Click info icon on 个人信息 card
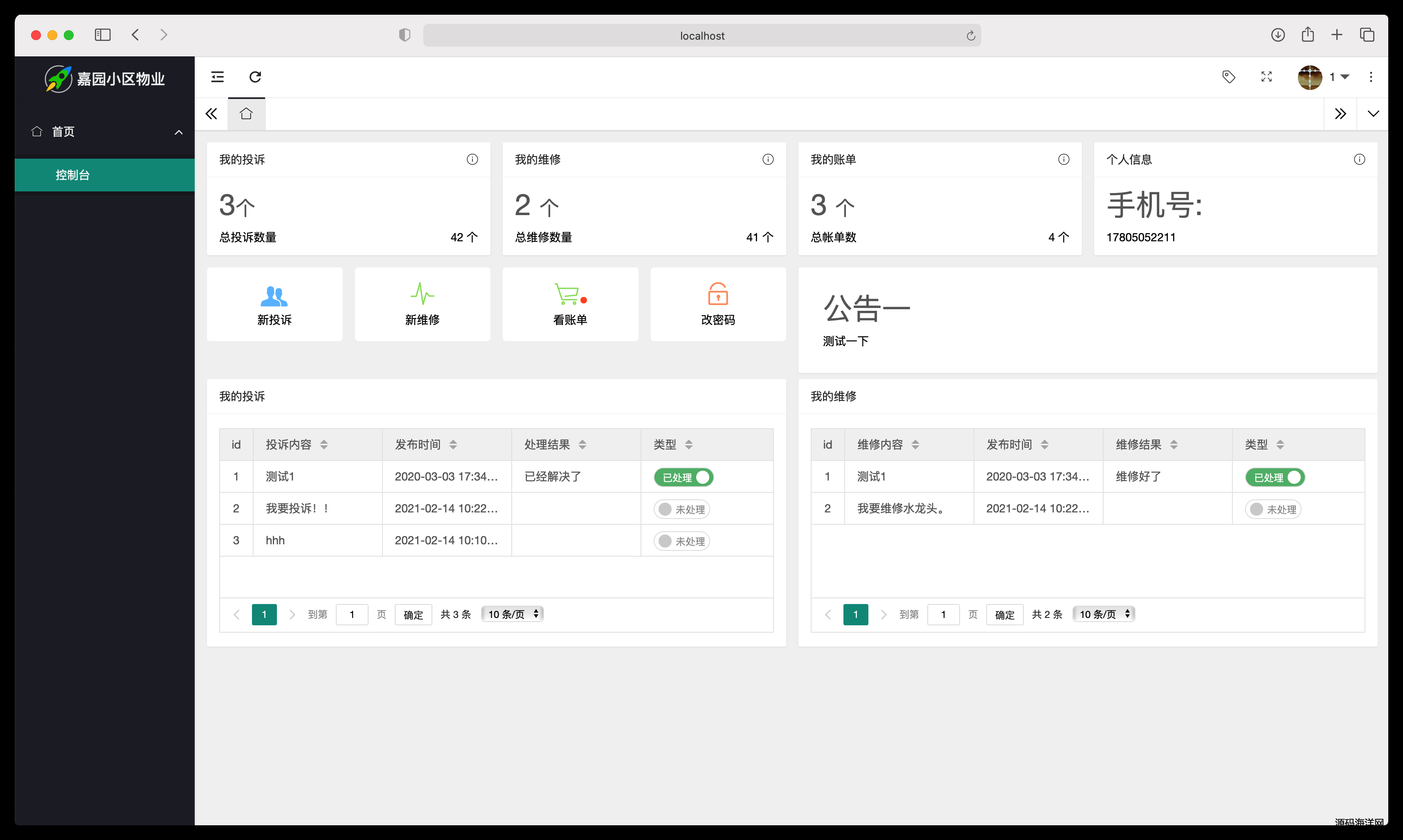This screenshot has width=1403, height=840. [x=1359, y=159]
